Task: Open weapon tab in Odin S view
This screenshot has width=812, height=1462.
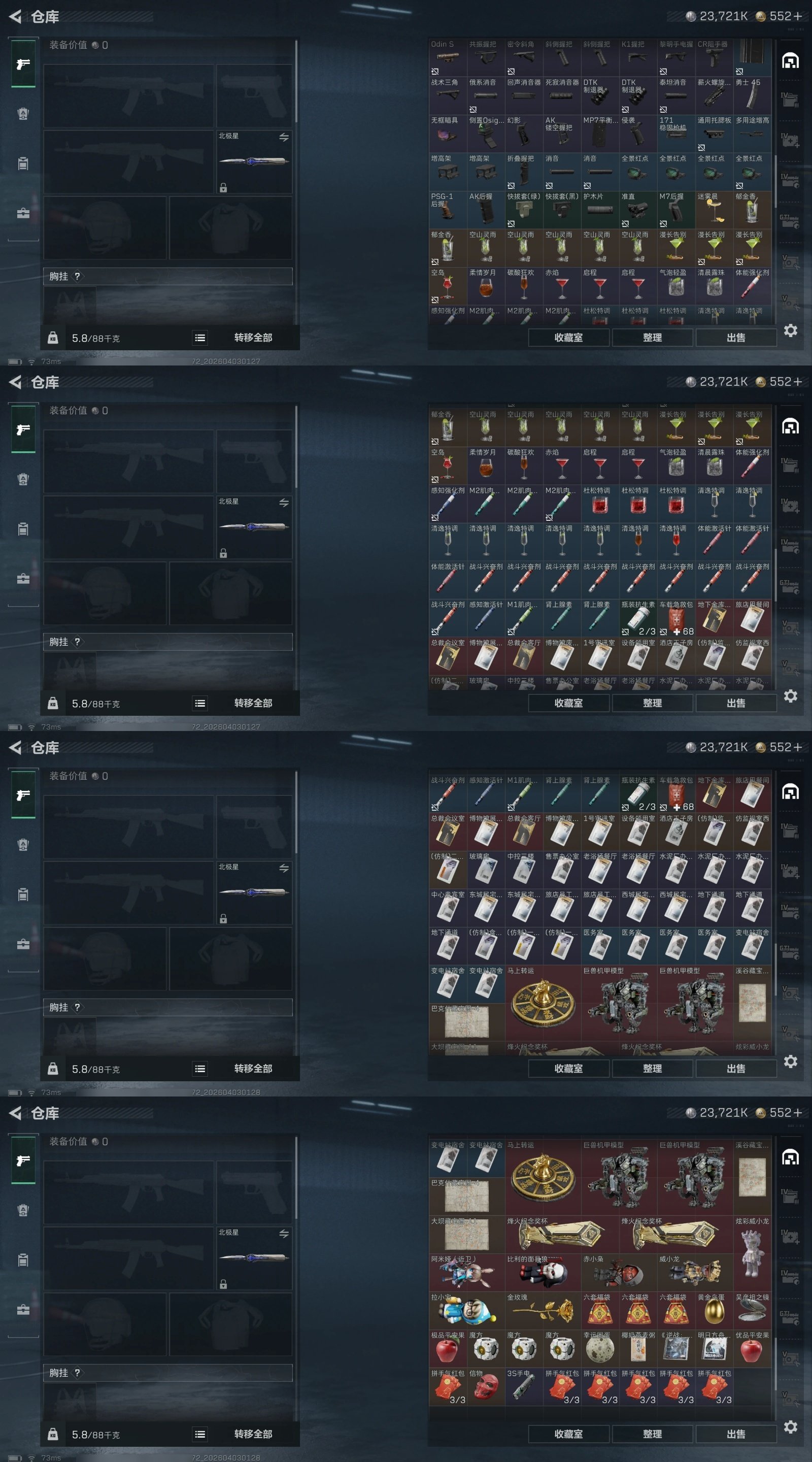Action: (23, 64)
